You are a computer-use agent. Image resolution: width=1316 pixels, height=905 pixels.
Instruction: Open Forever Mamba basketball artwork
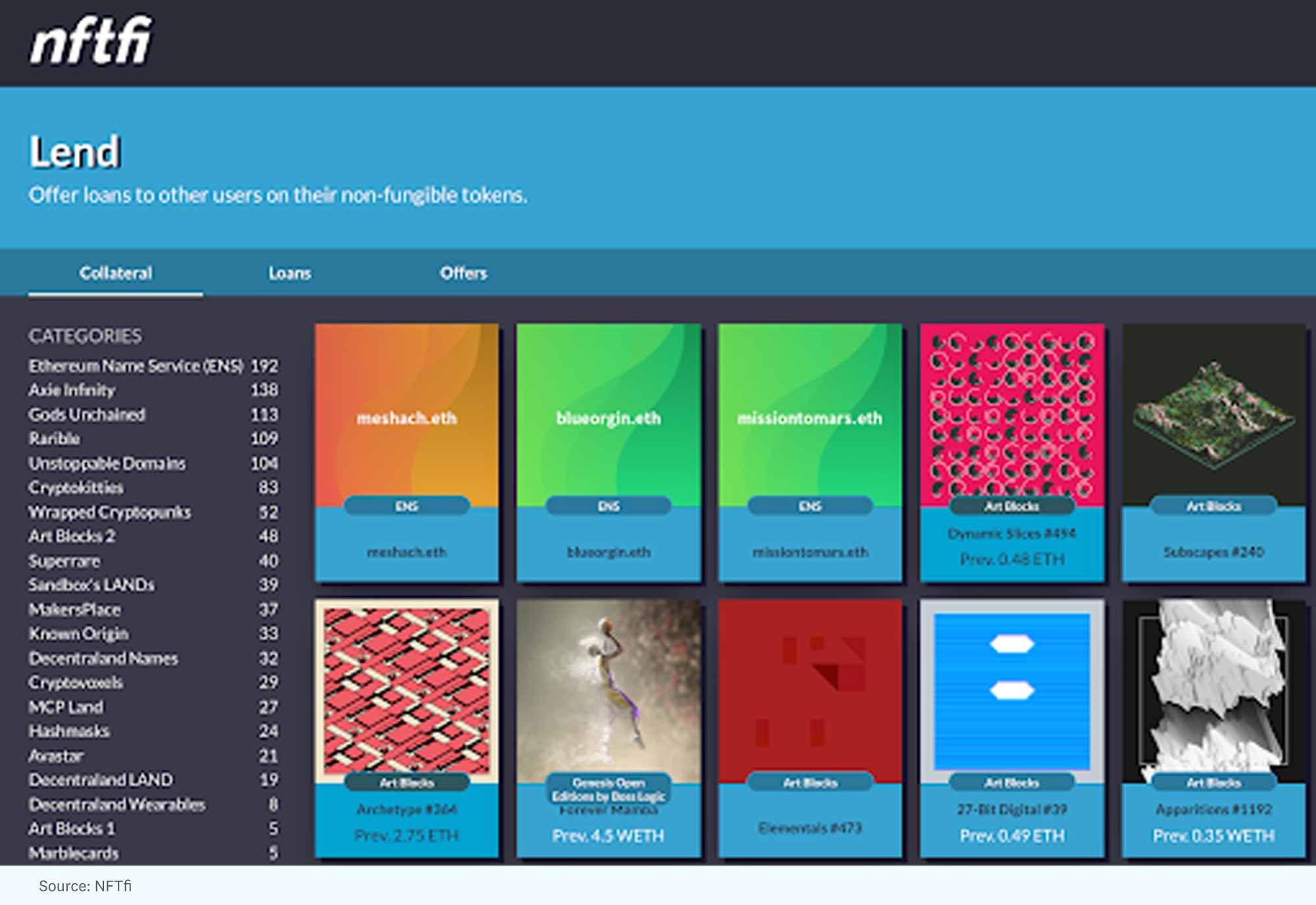tap(609, 728)
